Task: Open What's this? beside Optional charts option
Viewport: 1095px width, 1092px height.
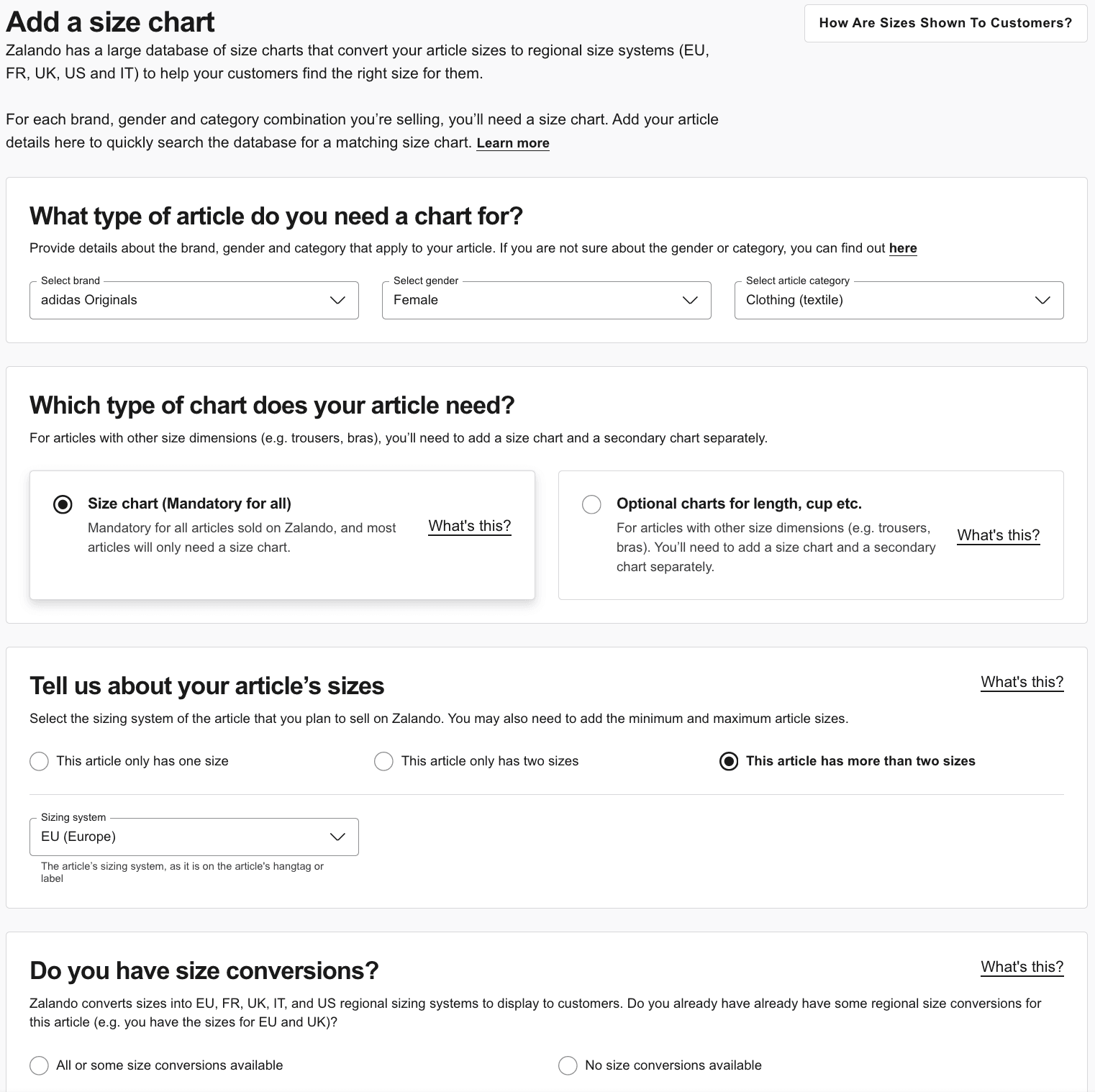Action: (x=999, y=535)
